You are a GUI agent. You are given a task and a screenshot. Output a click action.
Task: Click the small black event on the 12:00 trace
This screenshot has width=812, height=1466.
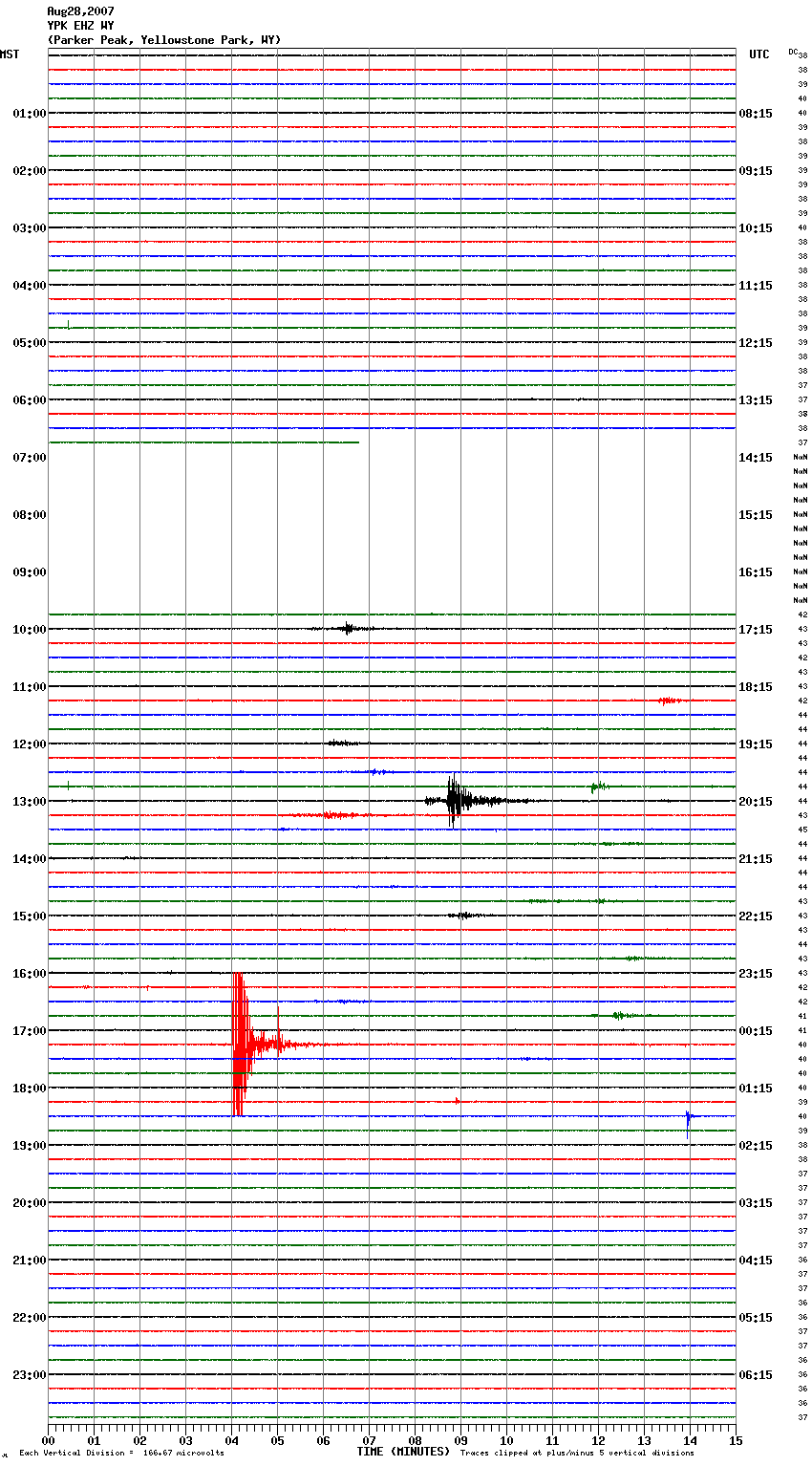pos(342,743)
